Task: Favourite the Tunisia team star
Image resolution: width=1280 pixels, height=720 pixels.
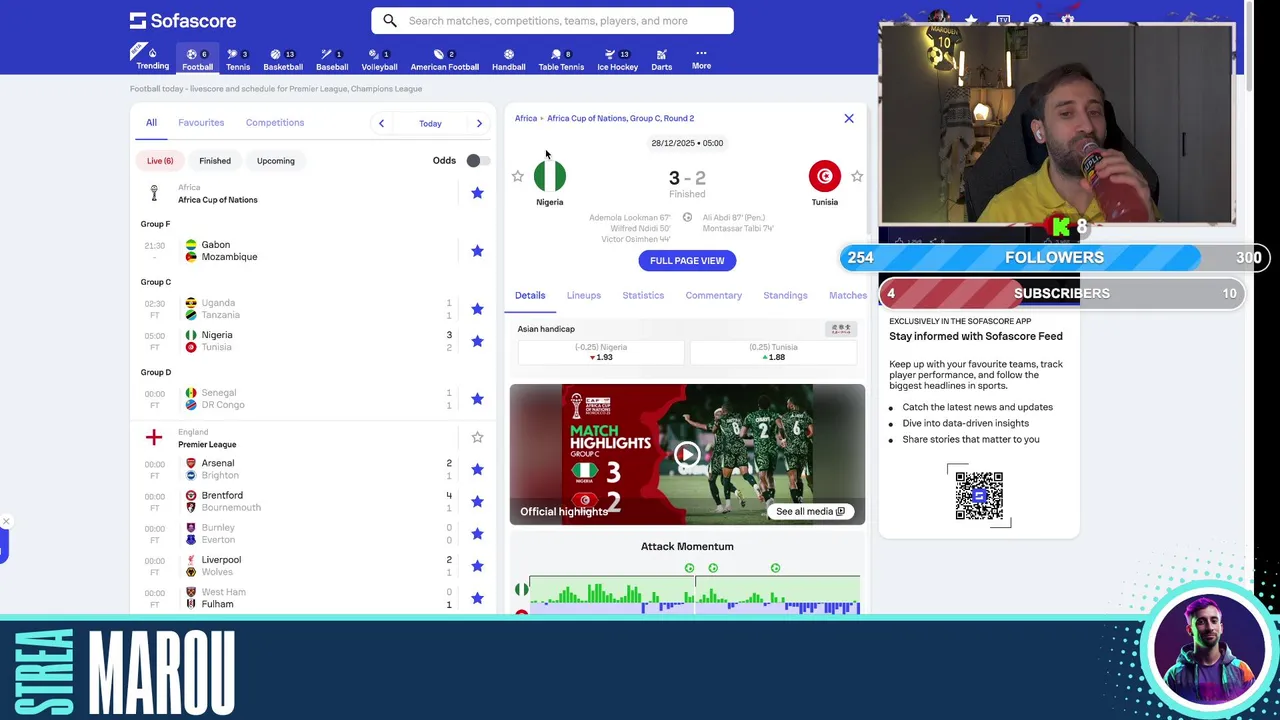Action: click(x=857, y=176)
